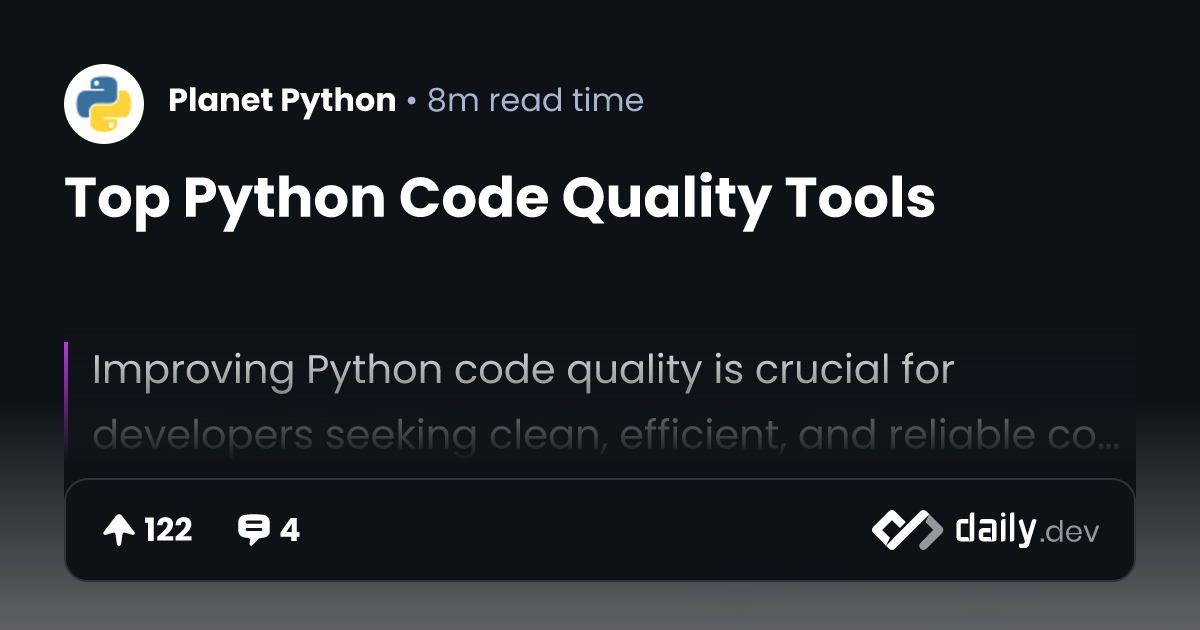The width and height of the screenshot is (1200, 630).
Task: Click the comment bubble icon
Action: 253,530
